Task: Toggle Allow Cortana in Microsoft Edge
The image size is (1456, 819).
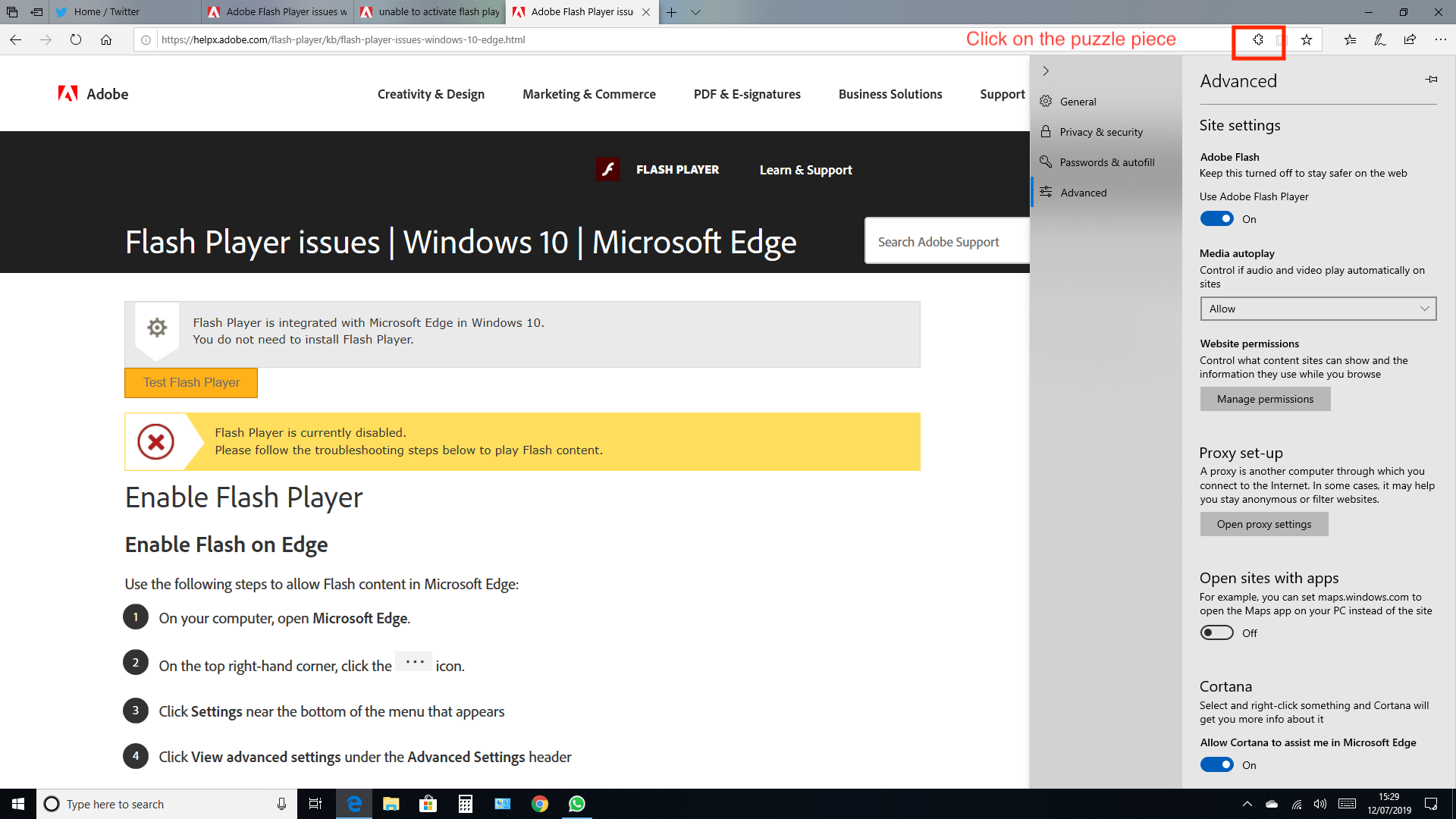Action: pos(1217,764)
